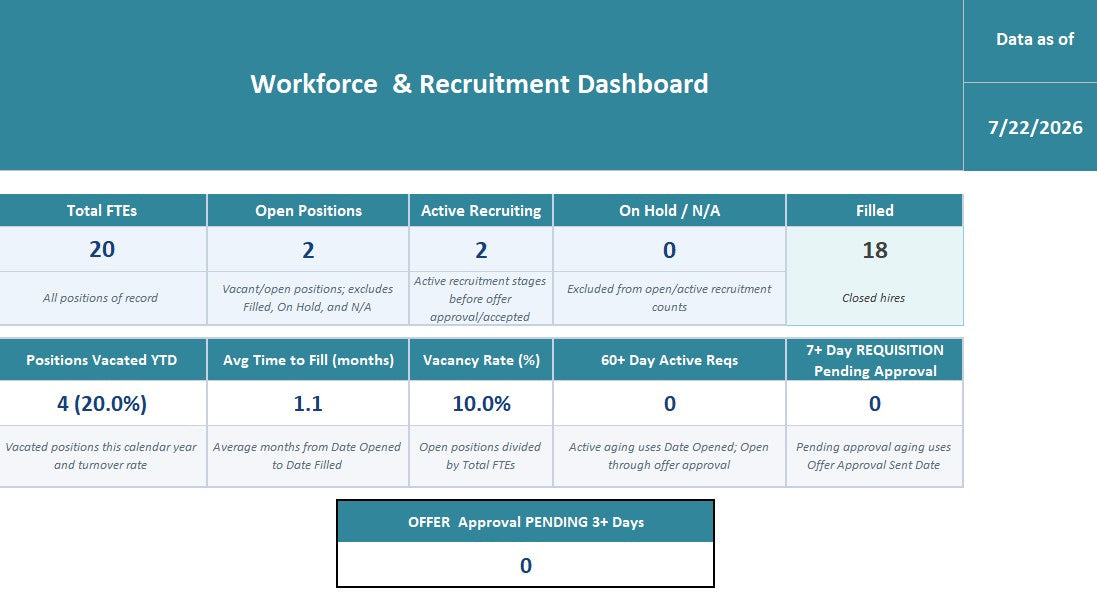Click Avg Time to Fill (months) header
The height and width of the screenshot is (596, 1097).
click(x=308, y=360)
